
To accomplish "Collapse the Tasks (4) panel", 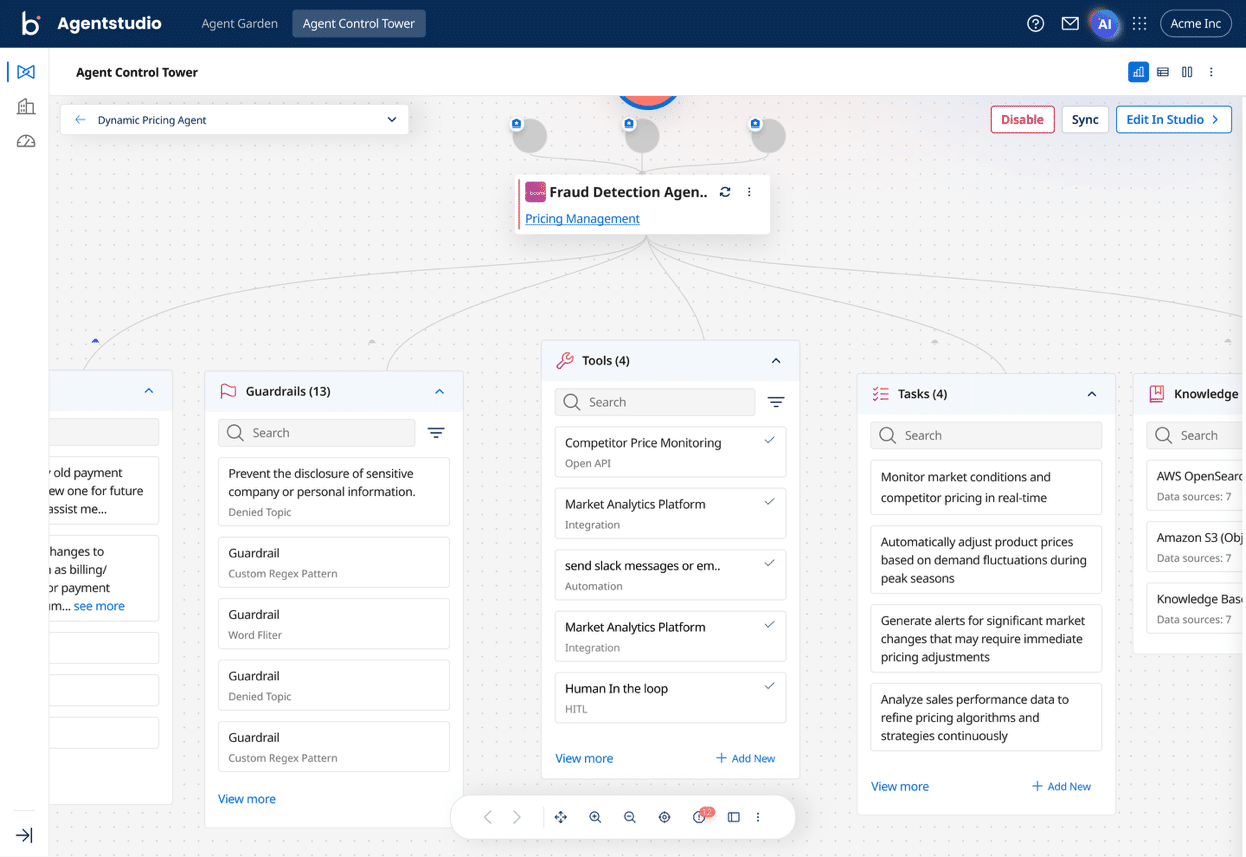I will point(1092,394).
